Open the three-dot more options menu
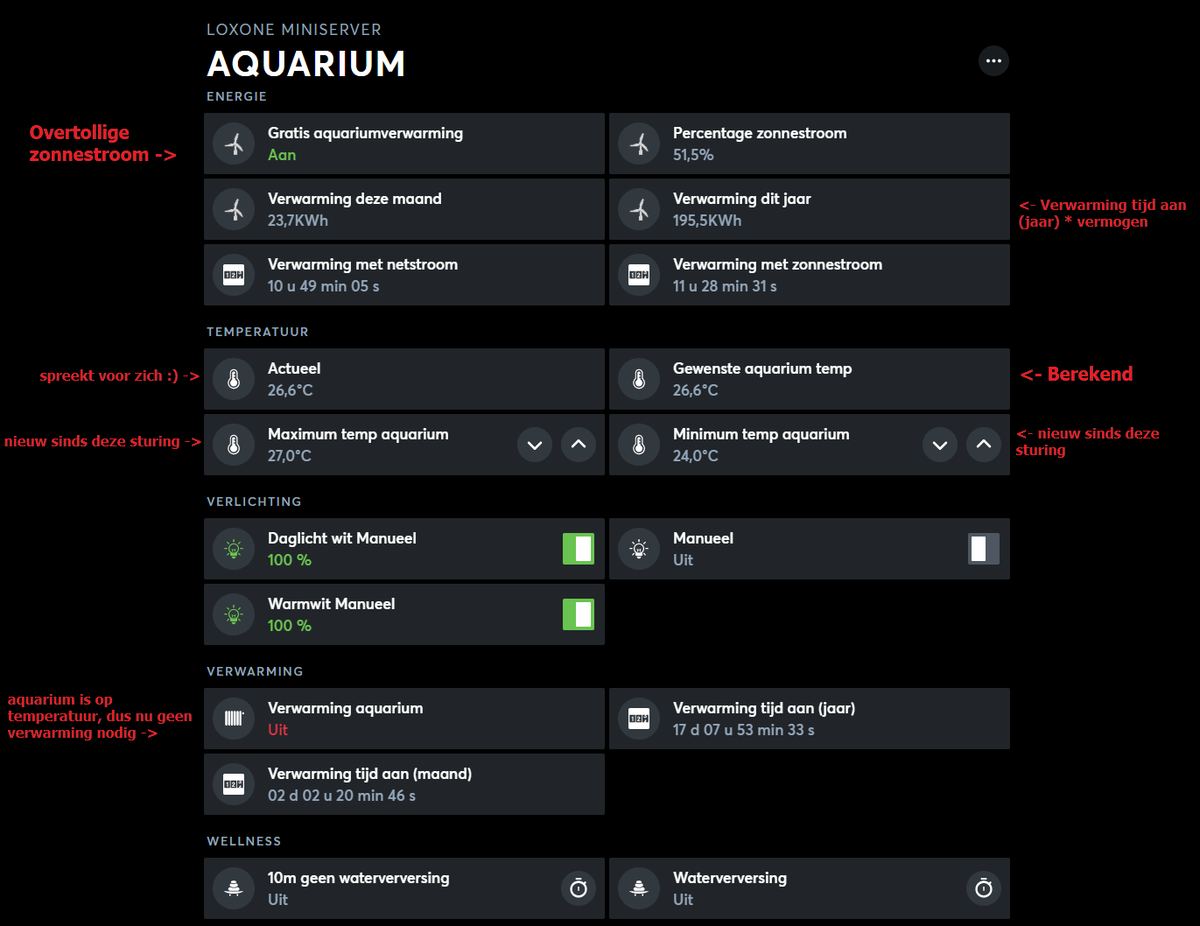1200x926 pixels. pos(993,61)
